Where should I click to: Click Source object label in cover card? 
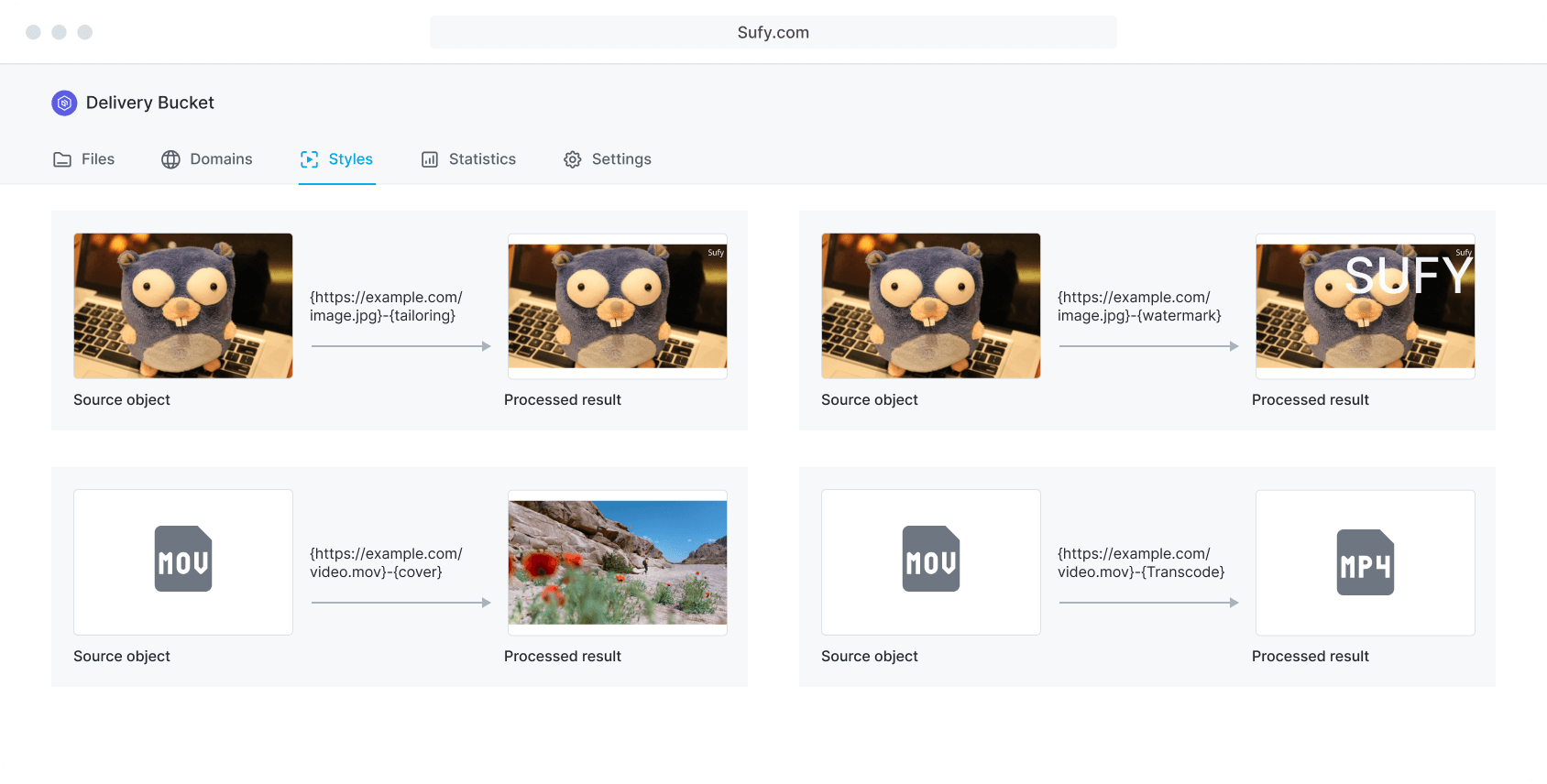point(122,657)
